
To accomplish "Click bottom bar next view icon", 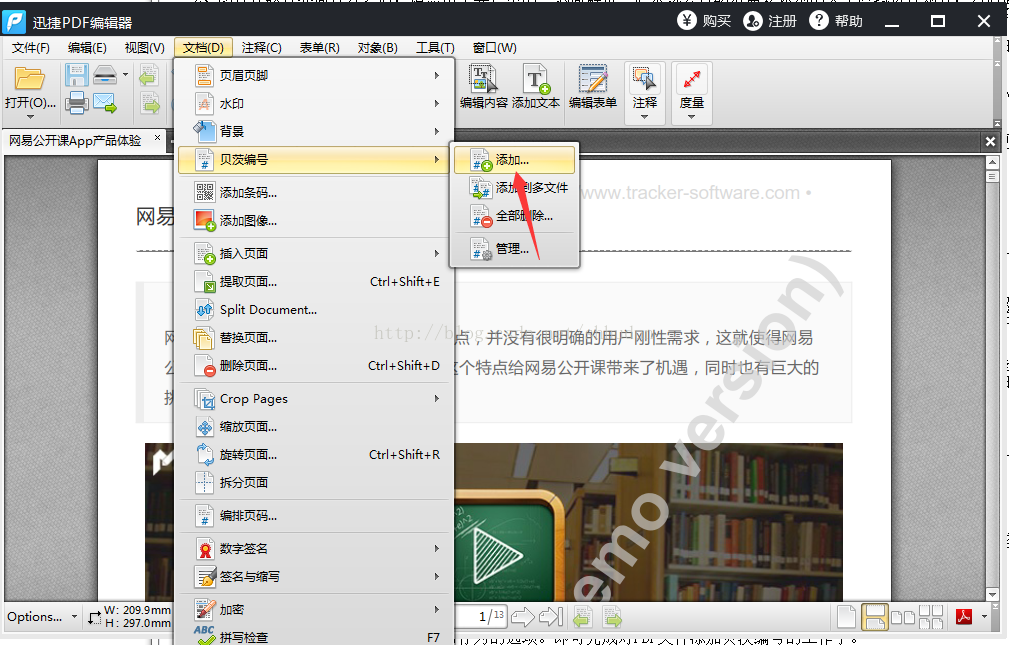I will click(612, 617).
